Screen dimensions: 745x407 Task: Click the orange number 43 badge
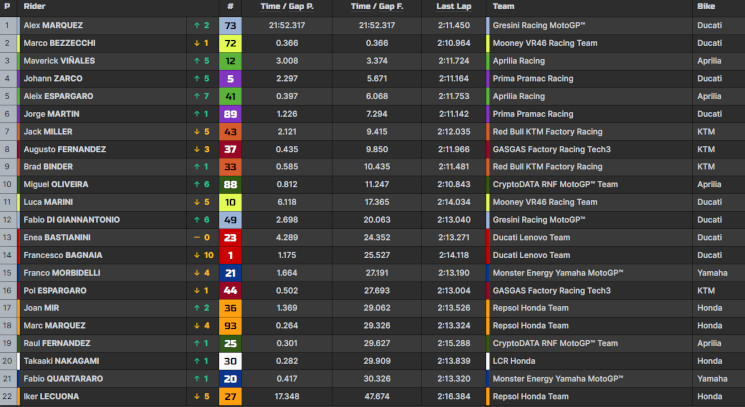[230, 132]
